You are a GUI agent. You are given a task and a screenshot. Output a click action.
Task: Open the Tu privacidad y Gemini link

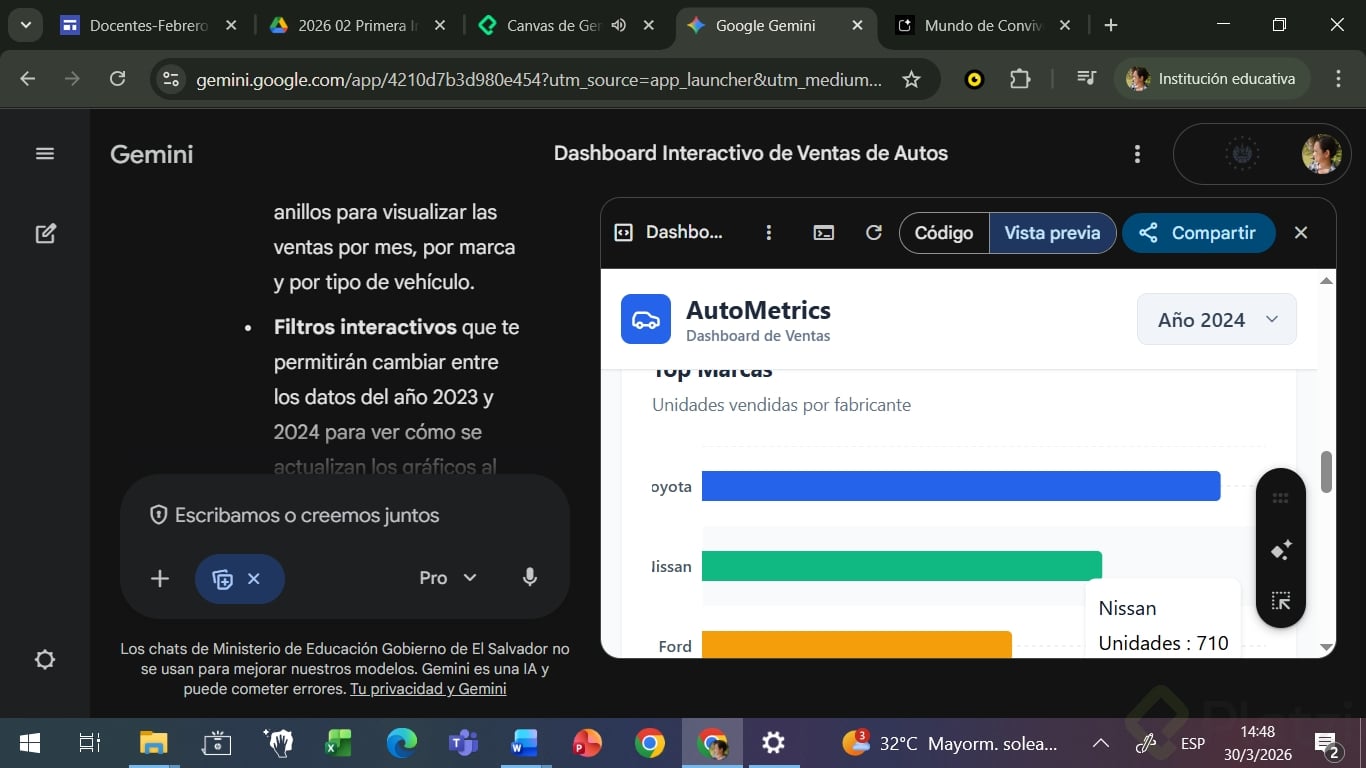428,689
